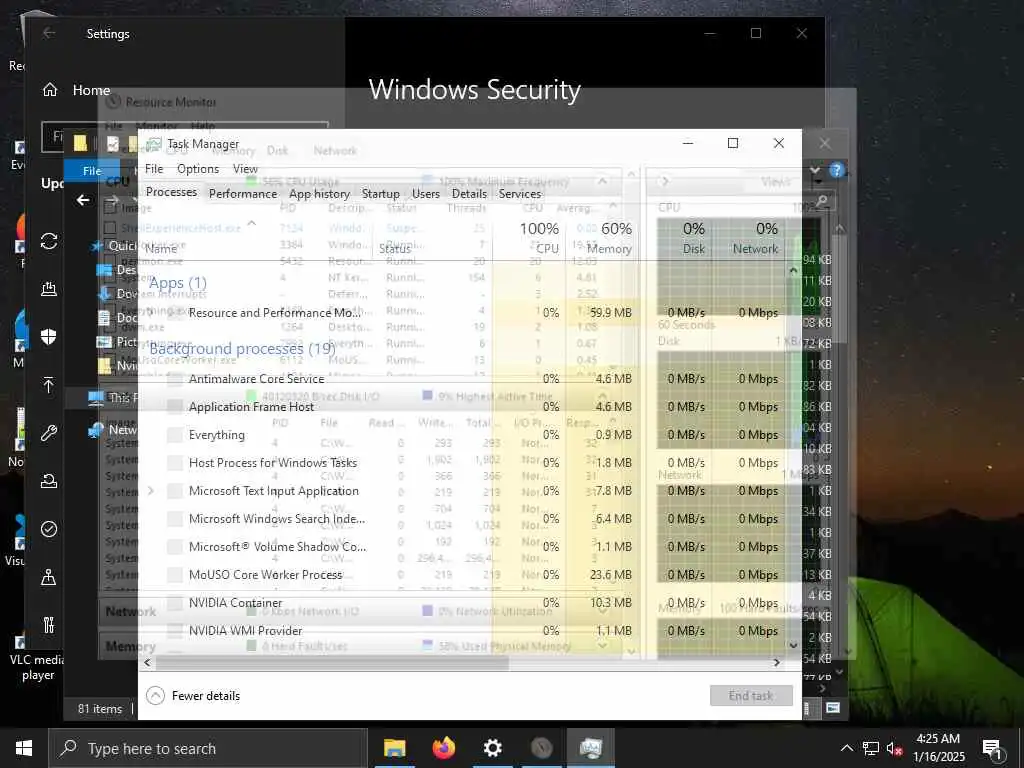This screenshot has width=1024, height=768.
Task: Launch Firefox from the taskbar
Action: pos(443,748)
